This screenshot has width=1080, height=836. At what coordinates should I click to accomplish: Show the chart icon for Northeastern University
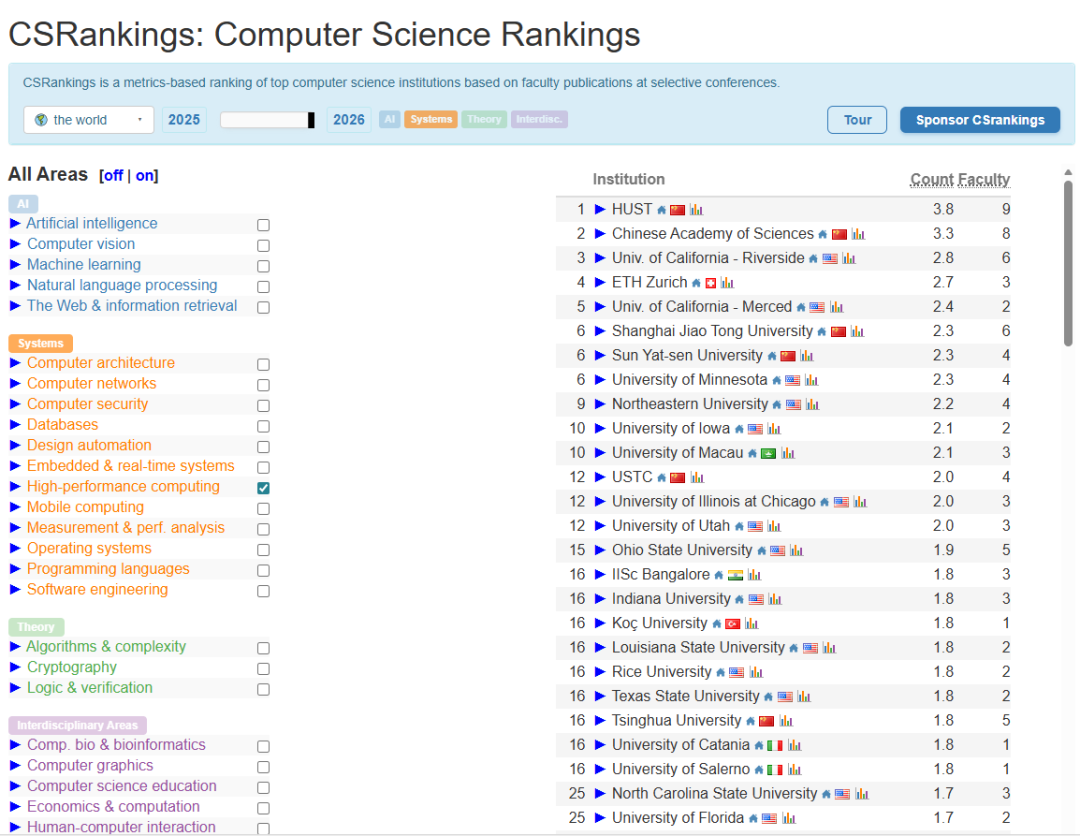(x=813, y=404)
